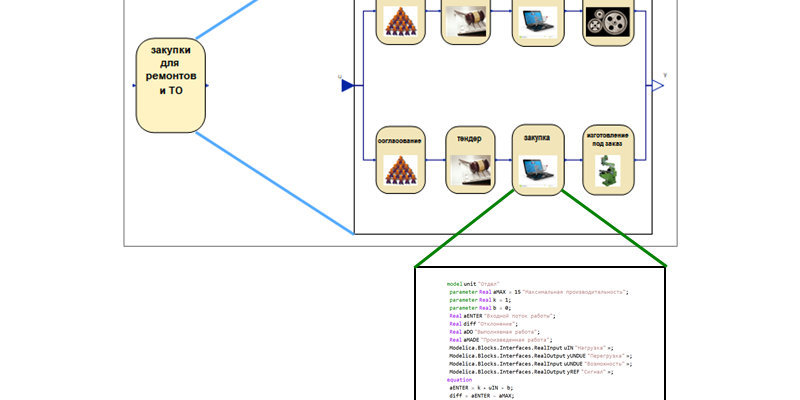Click the connector between 'закупка' and 'изготовление под заказ'
Viewport: 800px width, 400px height.
[571, 160]
